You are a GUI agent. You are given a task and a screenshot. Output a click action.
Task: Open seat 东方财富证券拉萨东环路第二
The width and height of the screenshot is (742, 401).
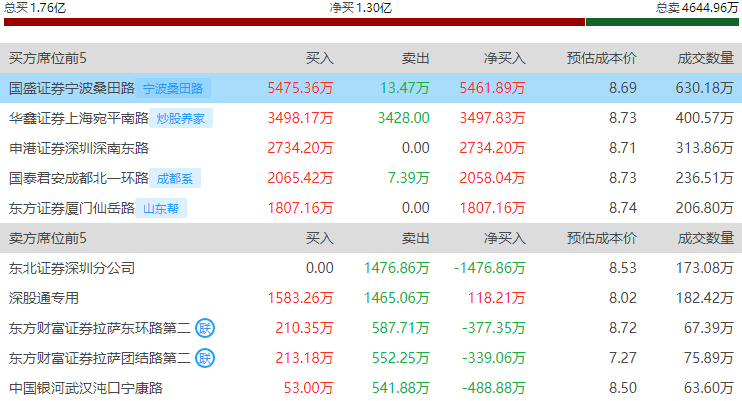pos(99,328)
